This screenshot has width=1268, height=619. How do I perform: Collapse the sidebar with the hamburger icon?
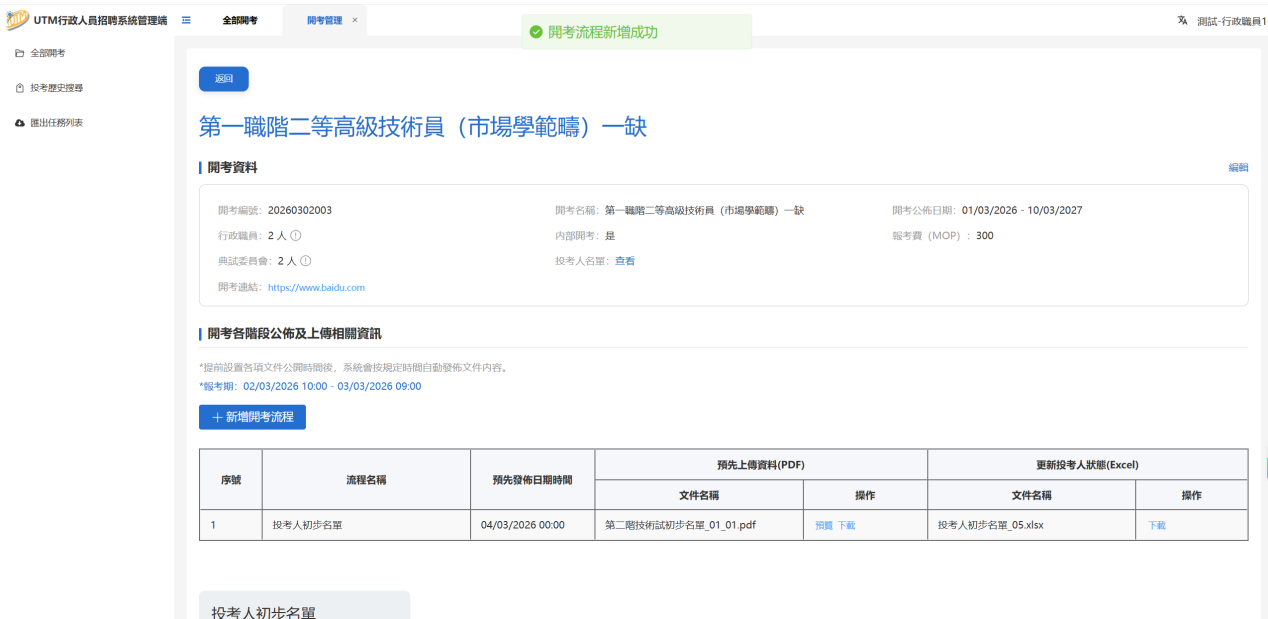click(x=187, y=20)
